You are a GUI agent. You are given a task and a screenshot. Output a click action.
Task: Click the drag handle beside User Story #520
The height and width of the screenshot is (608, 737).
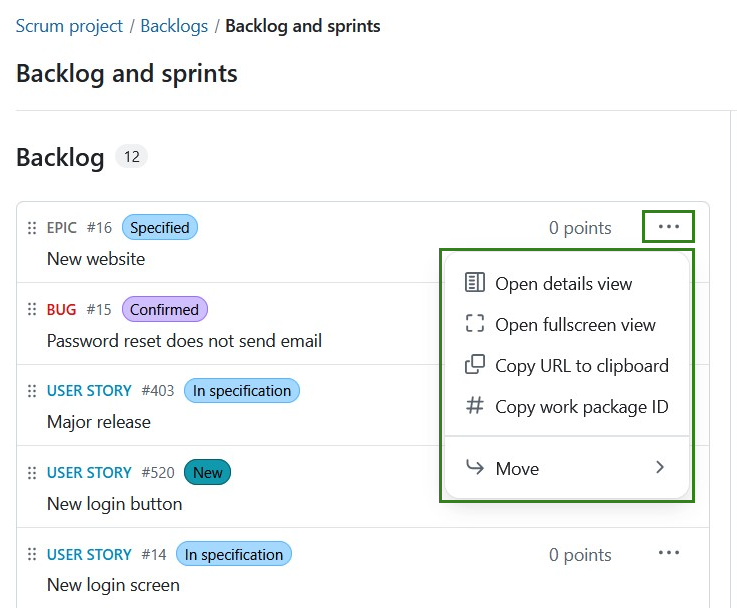(31, 473)
